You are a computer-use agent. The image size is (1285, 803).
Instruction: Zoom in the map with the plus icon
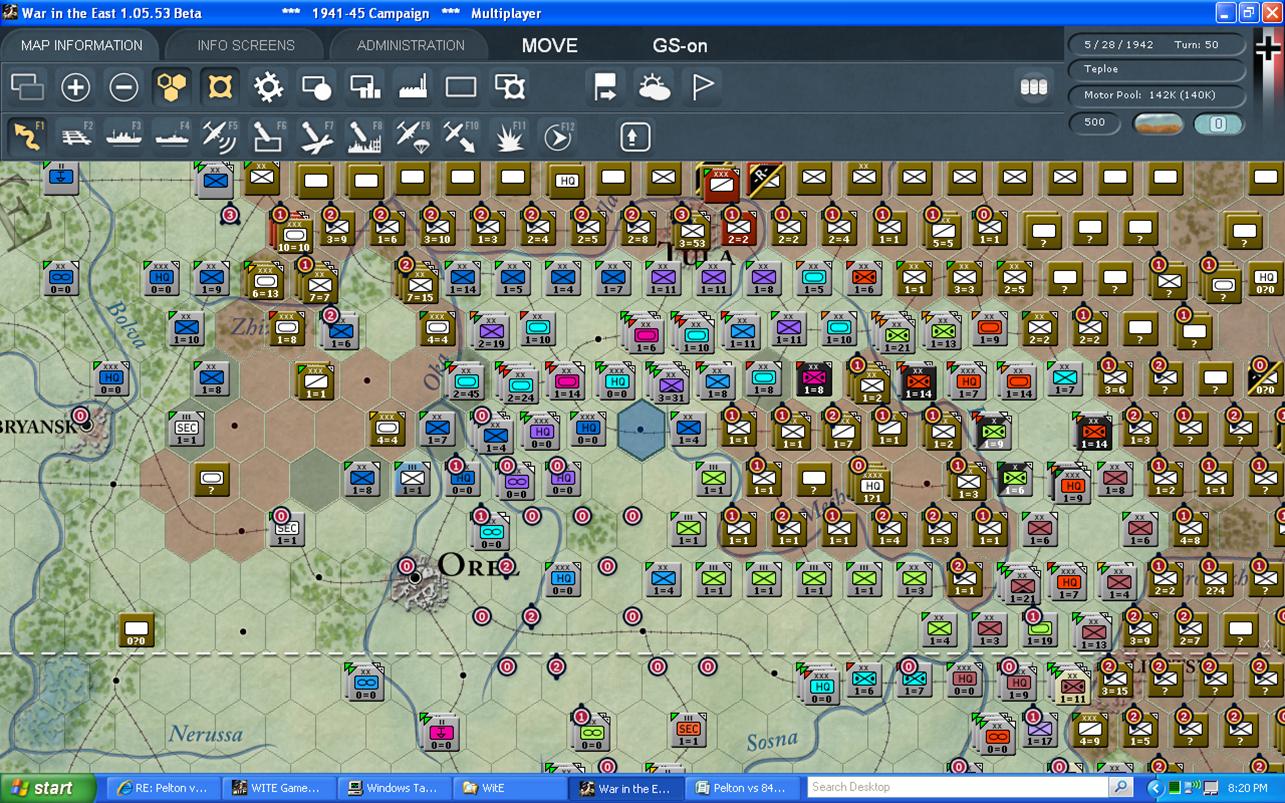point(76,87)
